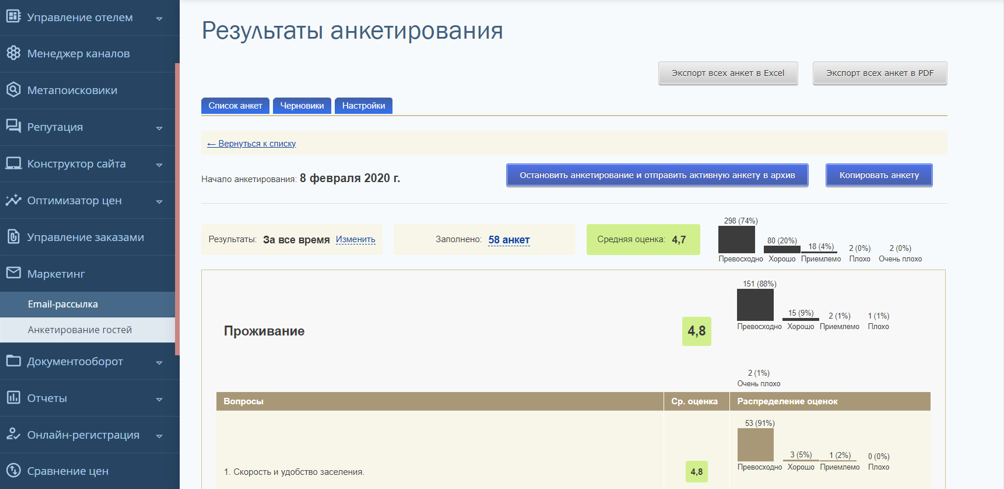Click the Репутация chat bubbles icon
The height and width of the screenshot is (489, 1004).
13,127
